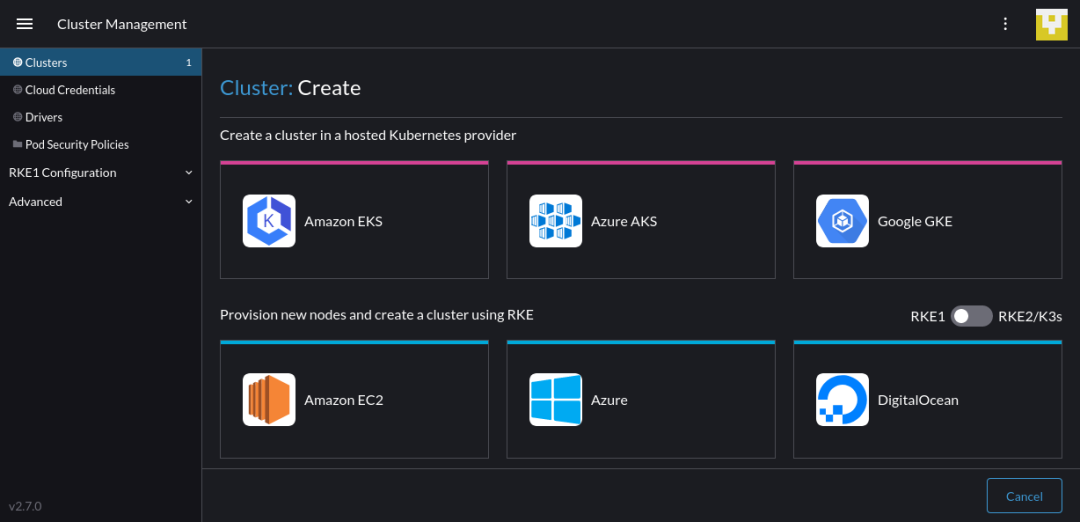Viewport: 1080px width, 522px height.
Task: Open Cloud Credentials in sidebar
Action: coord(101,90)
